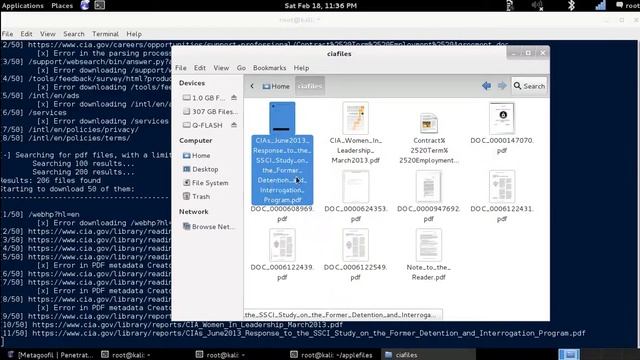Open the Q-FLASH device in sidebar
This screenshot has width=640, height=360.
[203, 125]
